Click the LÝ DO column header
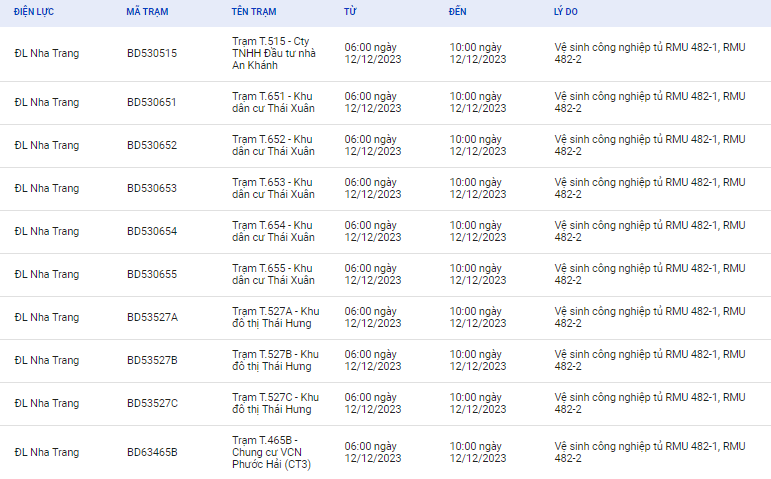771x479 pixels. [565, 12]
